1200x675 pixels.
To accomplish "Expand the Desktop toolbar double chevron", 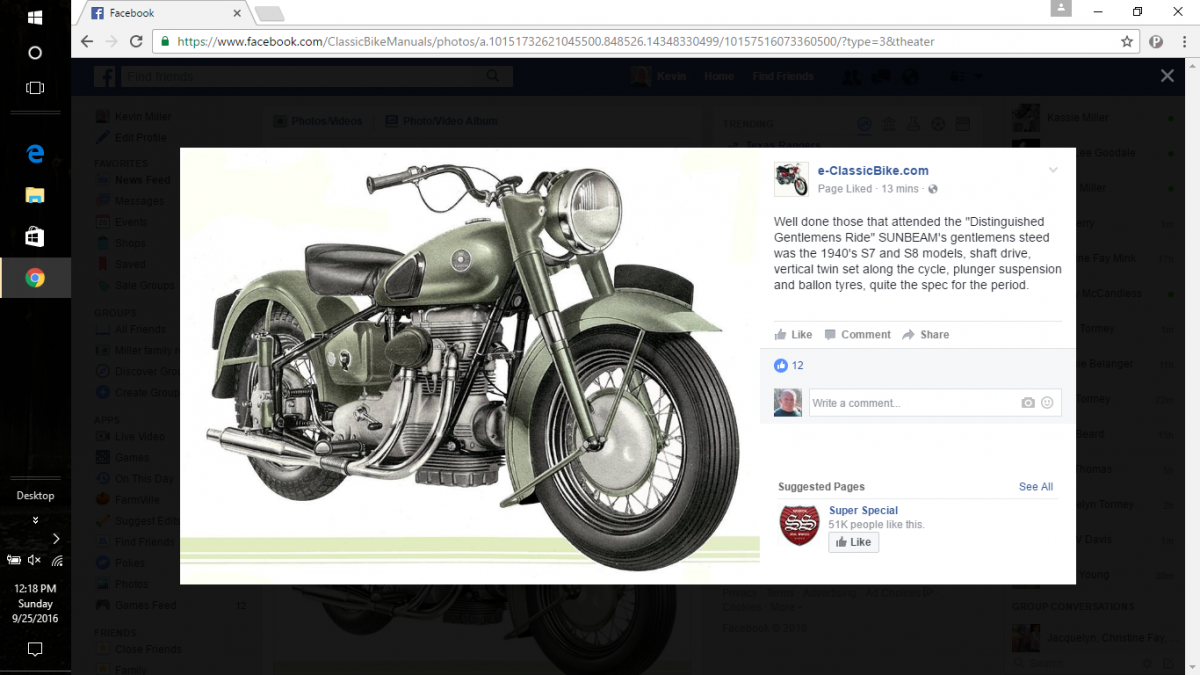I will point(35,520).
